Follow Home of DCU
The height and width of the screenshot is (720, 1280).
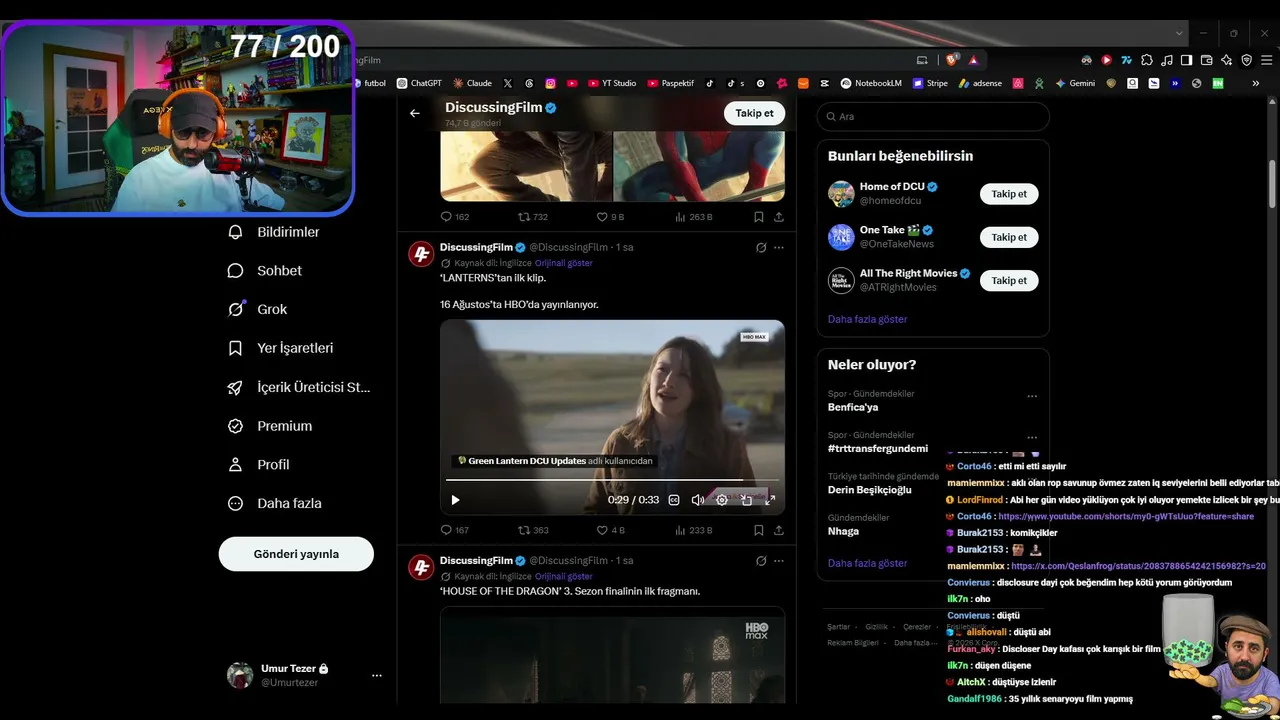(x=1009, y=194)
